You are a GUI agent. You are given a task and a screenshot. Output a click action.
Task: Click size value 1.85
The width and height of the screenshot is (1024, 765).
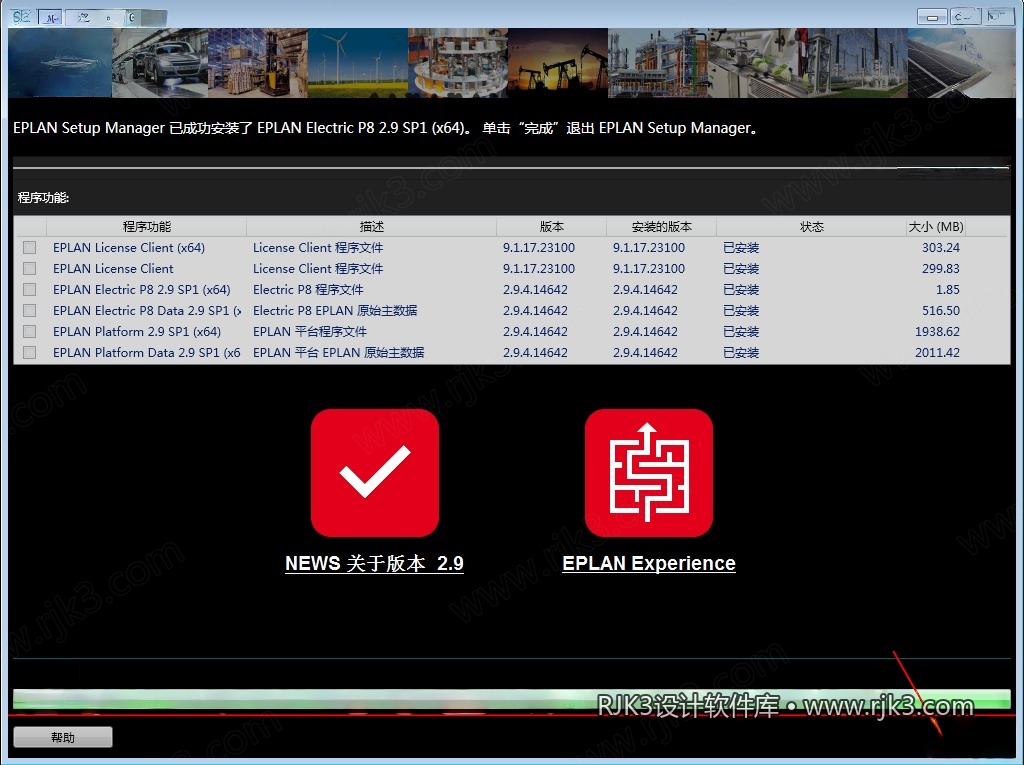click(x=948, y=289)
